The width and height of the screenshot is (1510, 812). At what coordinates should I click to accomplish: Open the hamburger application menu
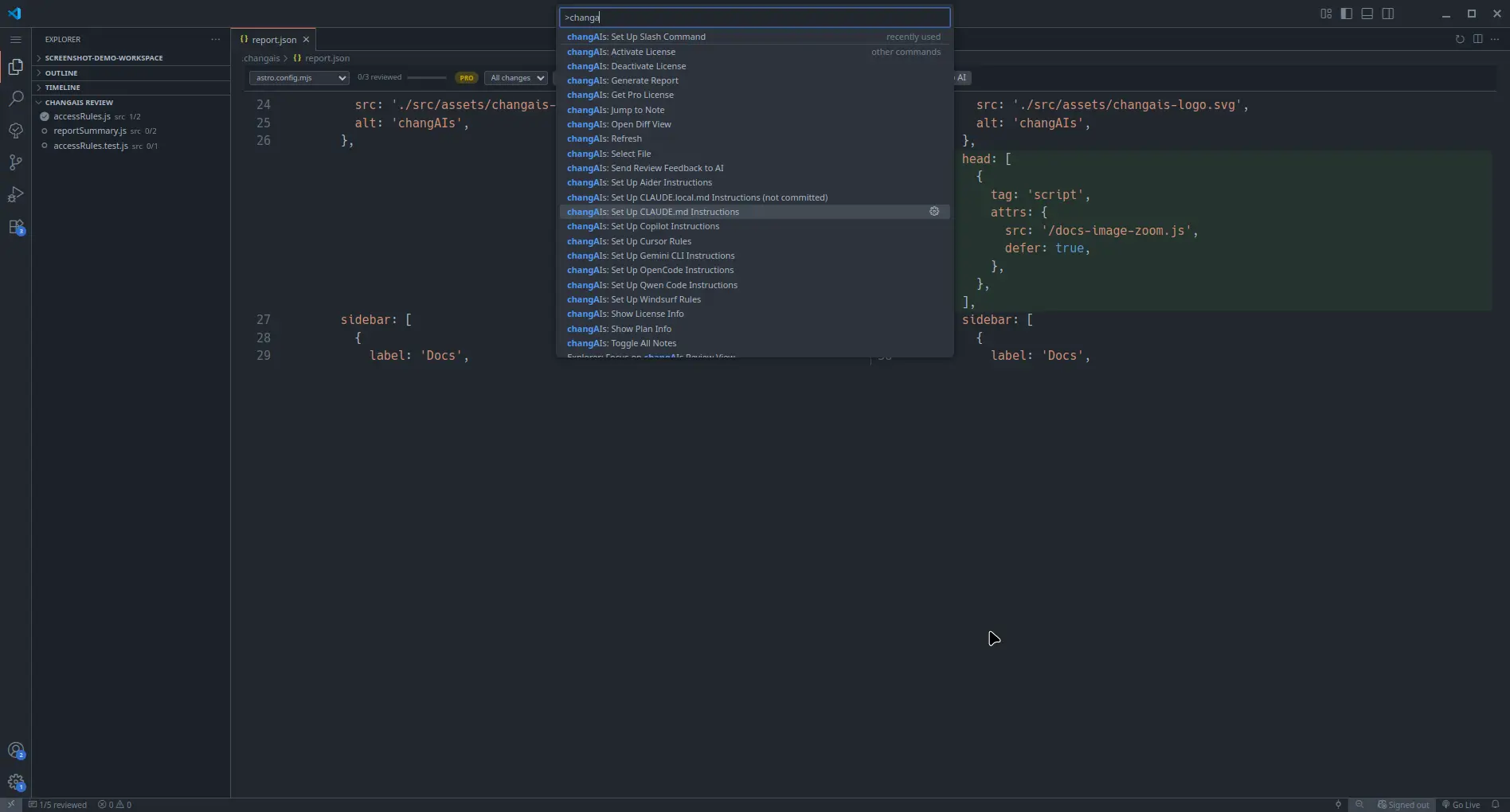pyautogui.click(x=15, y=39)
